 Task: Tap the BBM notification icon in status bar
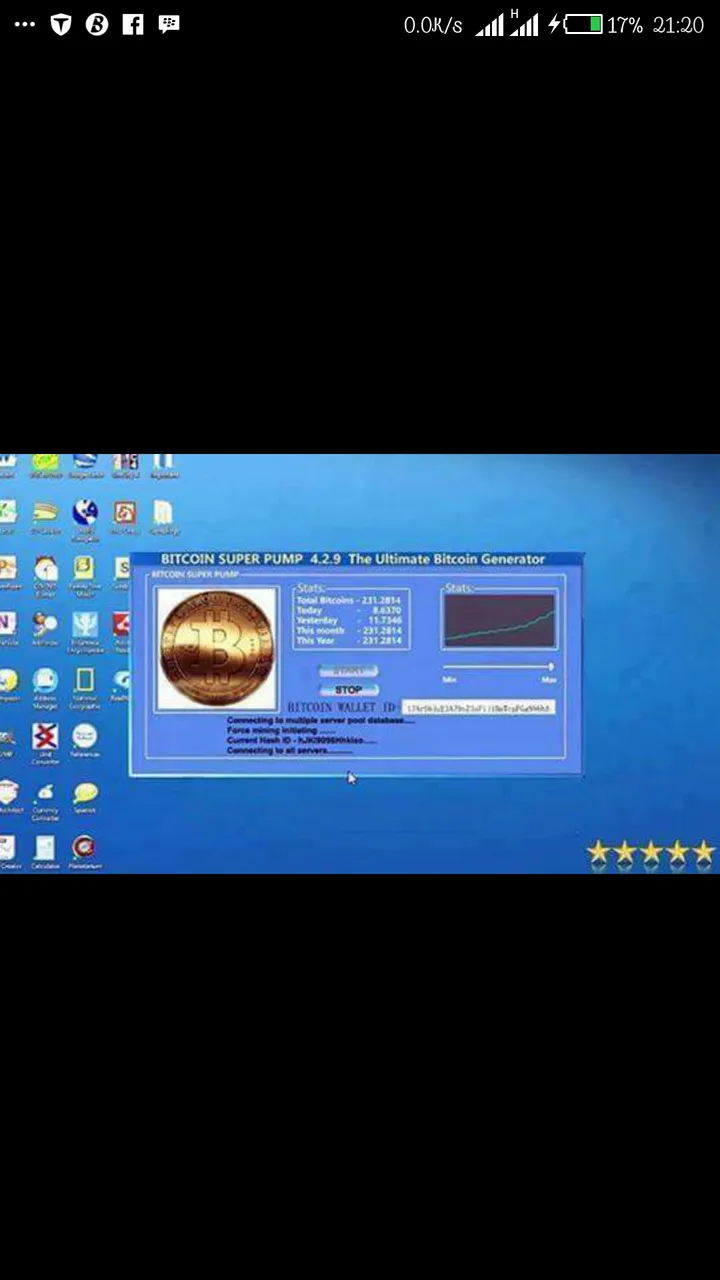(x=169, y=25)
